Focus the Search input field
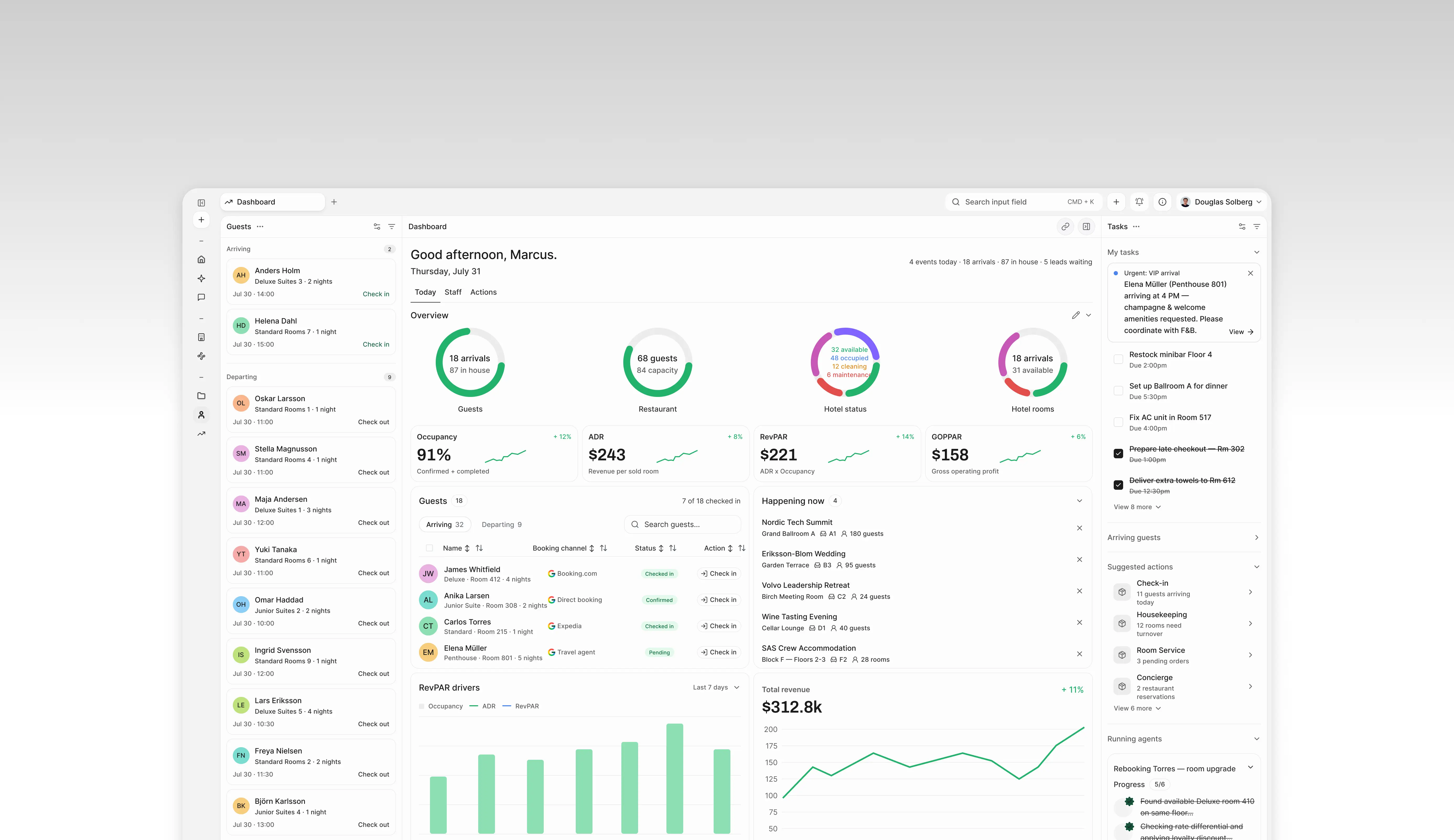The image size is (1454, 840). coord(1023,202)
